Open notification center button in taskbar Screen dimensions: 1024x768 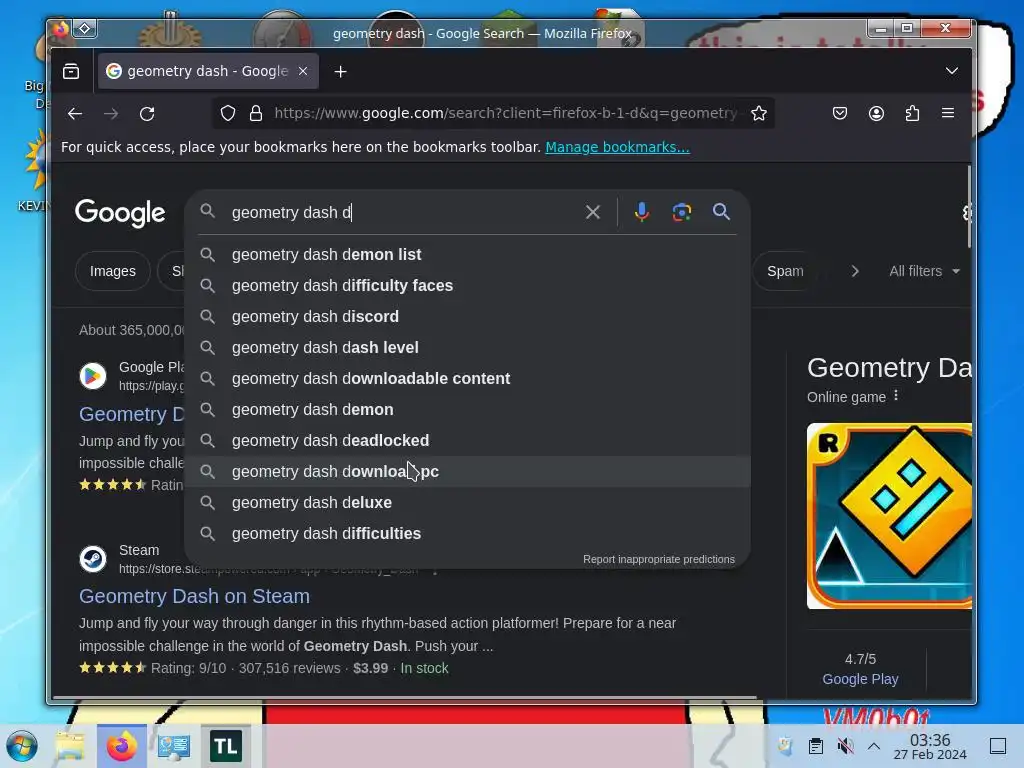pos(998,746)
